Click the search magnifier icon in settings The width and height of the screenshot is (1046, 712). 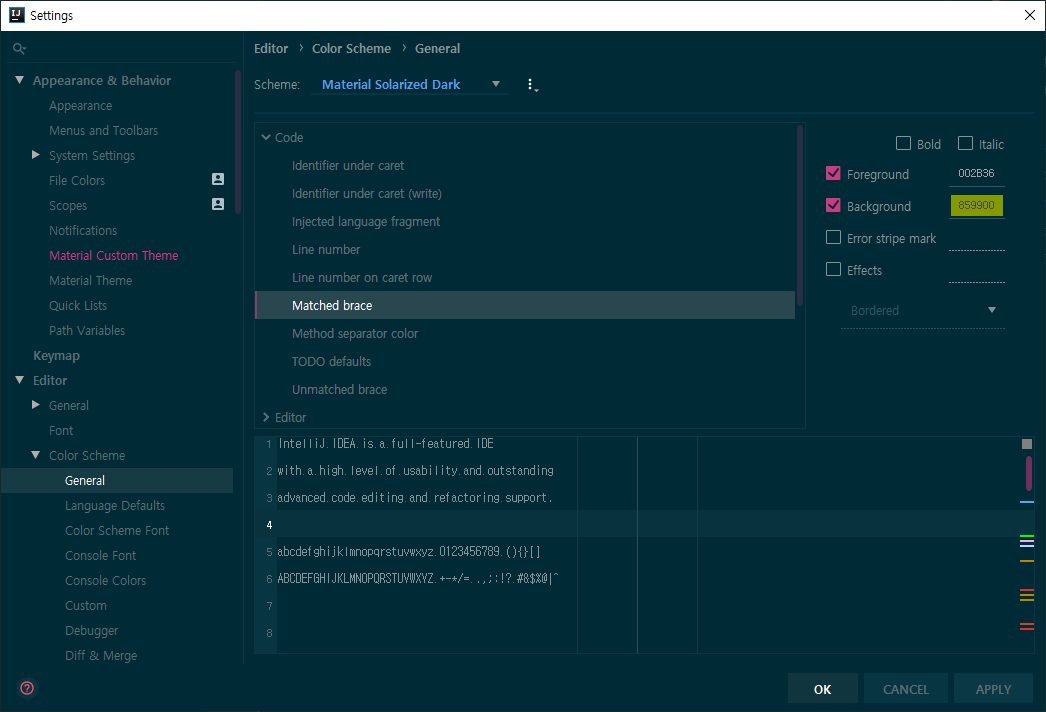[x=19, y=48]
